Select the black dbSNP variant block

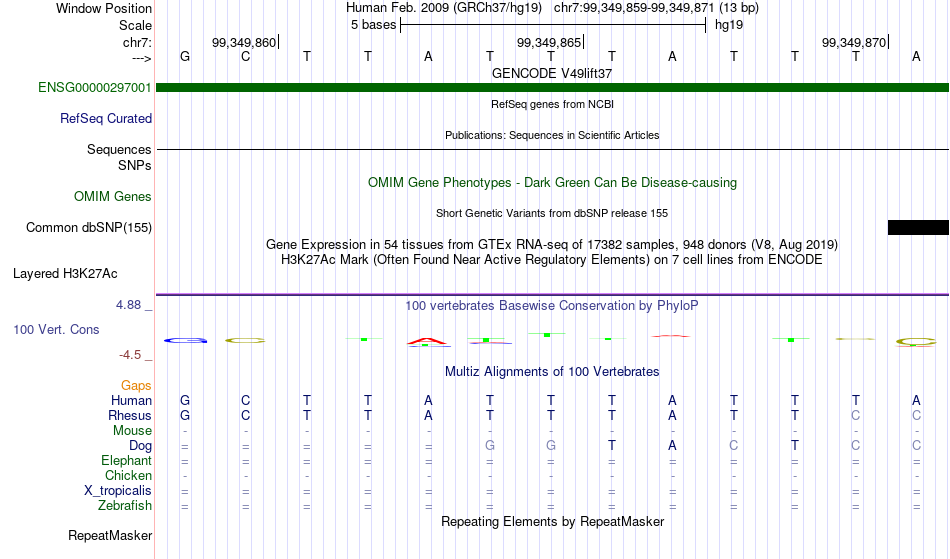click(918, 228)
